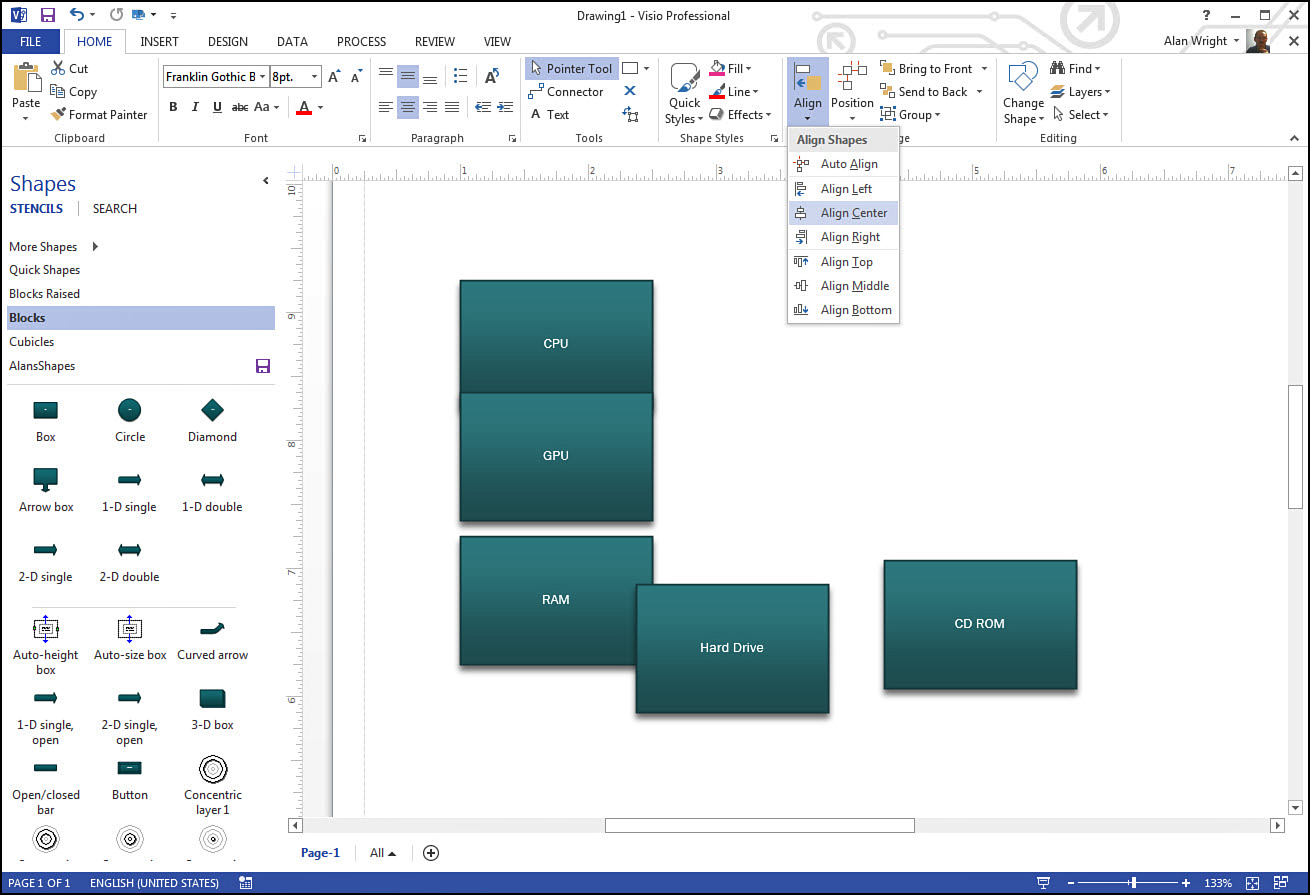1310x895 pixels.
Task: Open Bring to Front dropdown arrow
Action: (984, 69)
